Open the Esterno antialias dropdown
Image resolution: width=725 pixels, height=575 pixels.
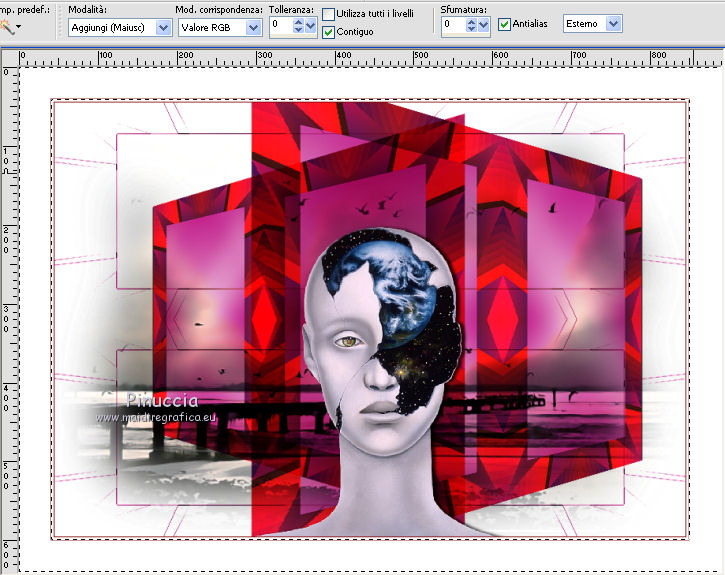[592, 24]
